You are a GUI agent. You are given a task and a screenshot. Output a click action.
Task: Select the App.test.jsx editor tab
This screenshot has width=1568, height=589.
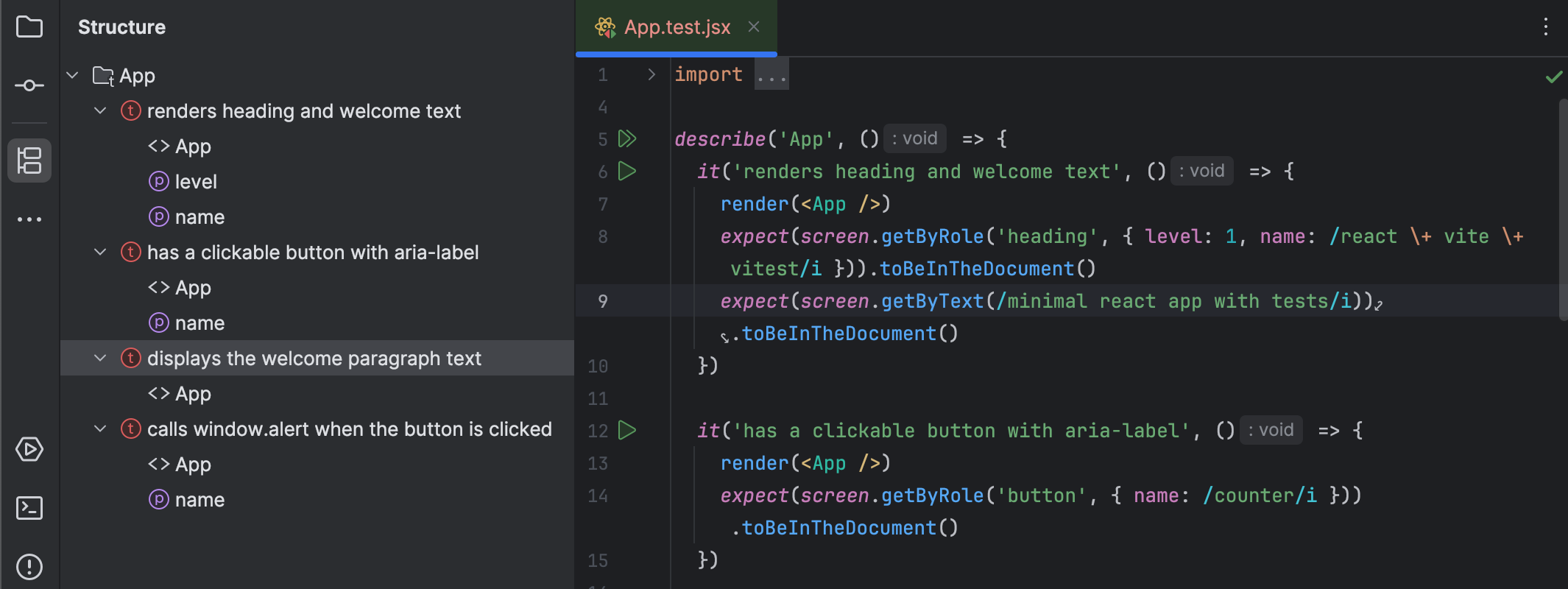pos(677,27)
